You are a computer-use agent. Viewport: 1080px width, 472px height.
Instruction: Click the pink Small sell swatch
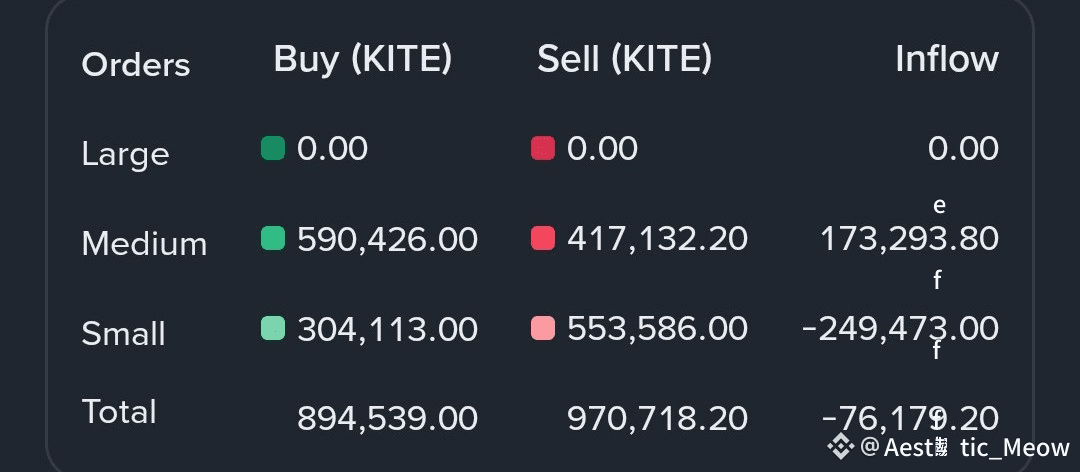coord(543,328)
